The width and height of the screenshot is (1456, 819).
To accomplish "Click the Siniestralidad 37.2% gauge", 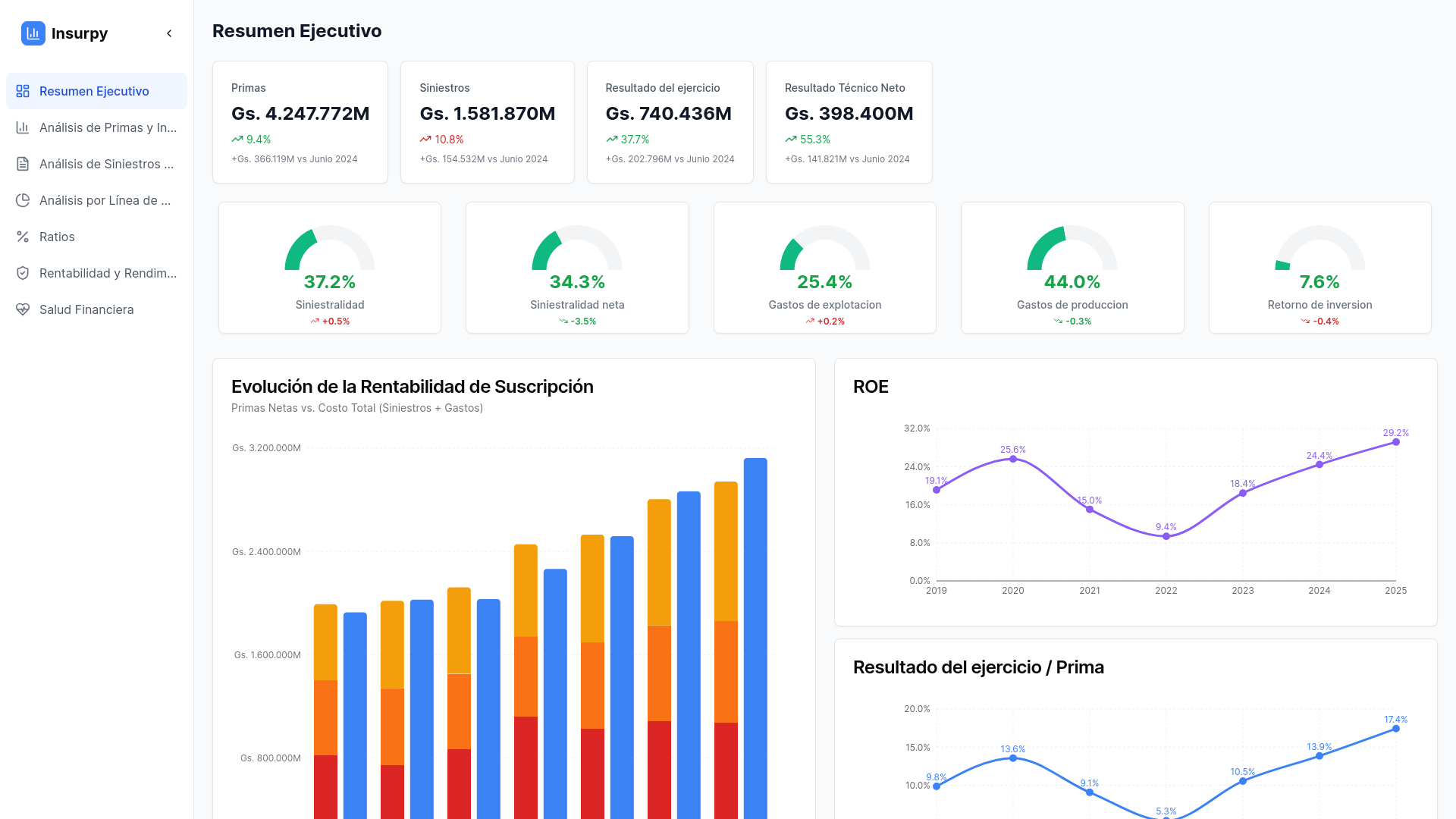I will 330,248.
